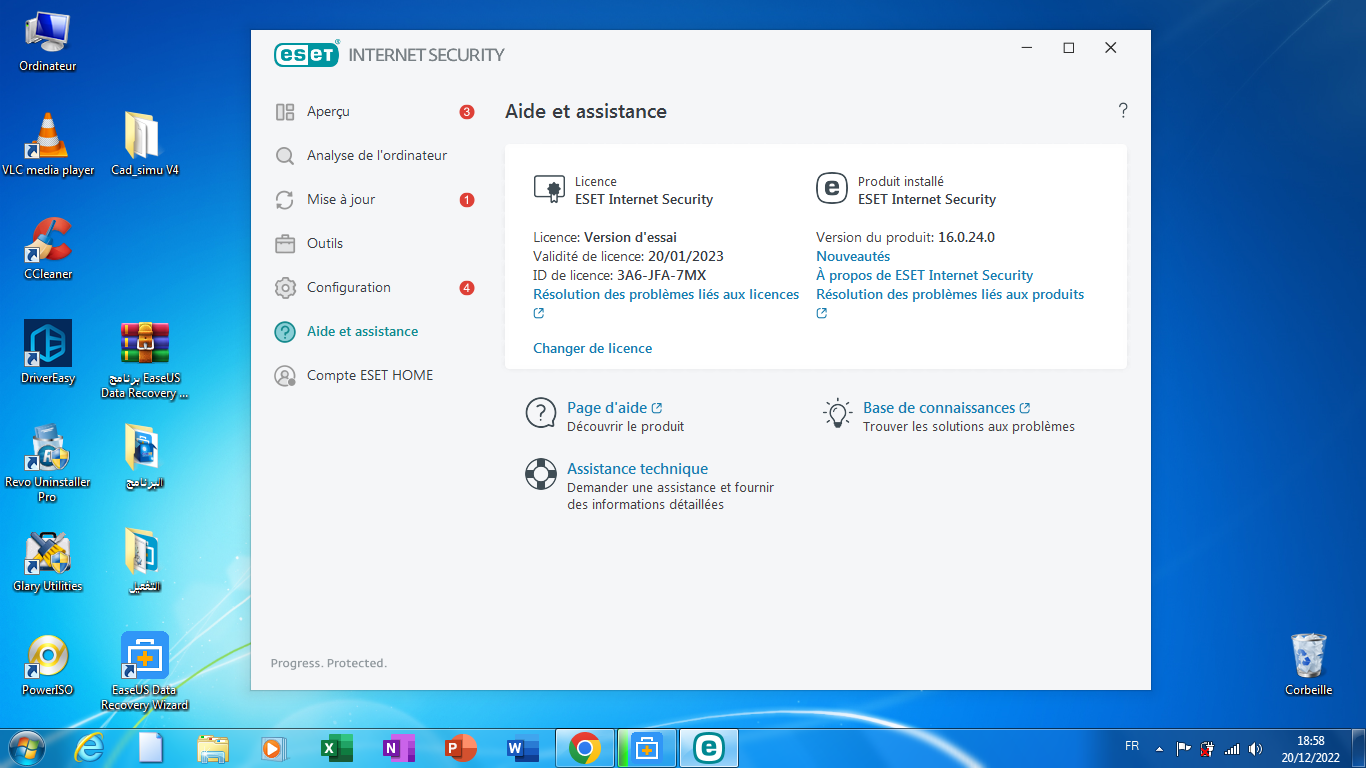Screen dimensions: 1366x768
Task: Show hidden system tray icons arrow
Action: (1159, 748)
